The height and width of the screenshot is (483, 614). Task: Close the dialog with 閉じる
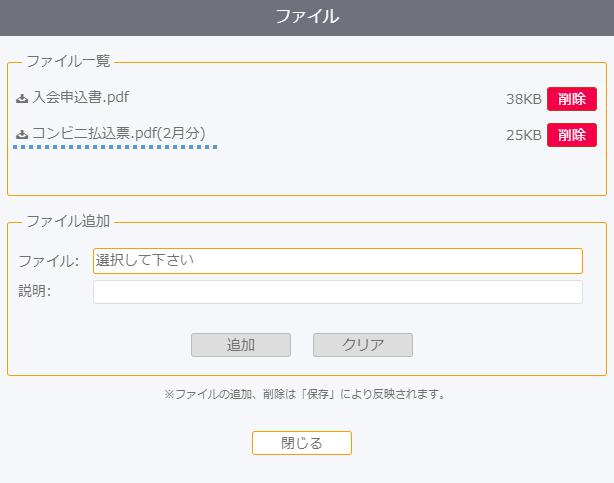[x=302, y=443]
